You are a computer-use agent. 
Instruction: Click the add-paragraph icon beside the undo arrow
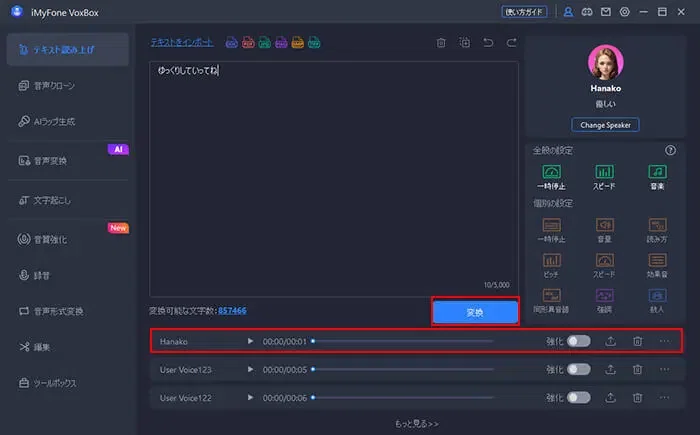pyautogui.click(x=465, y=42)
